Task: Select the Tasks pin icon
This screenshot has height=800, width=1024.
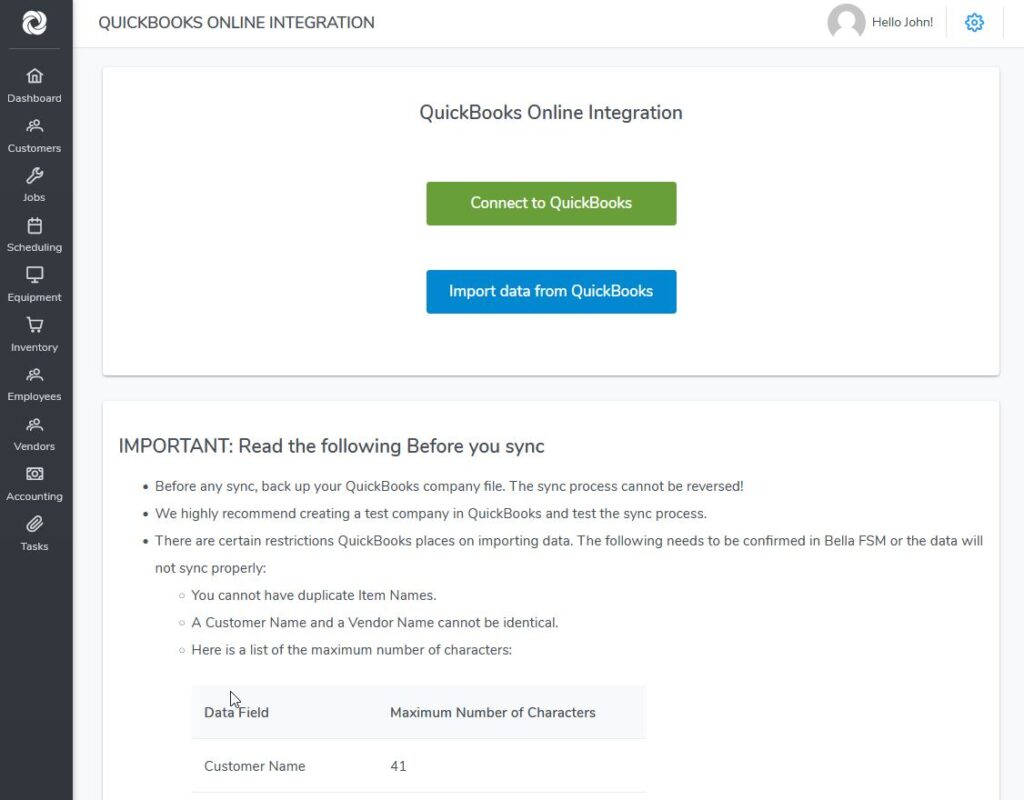Action: point(34,532)
